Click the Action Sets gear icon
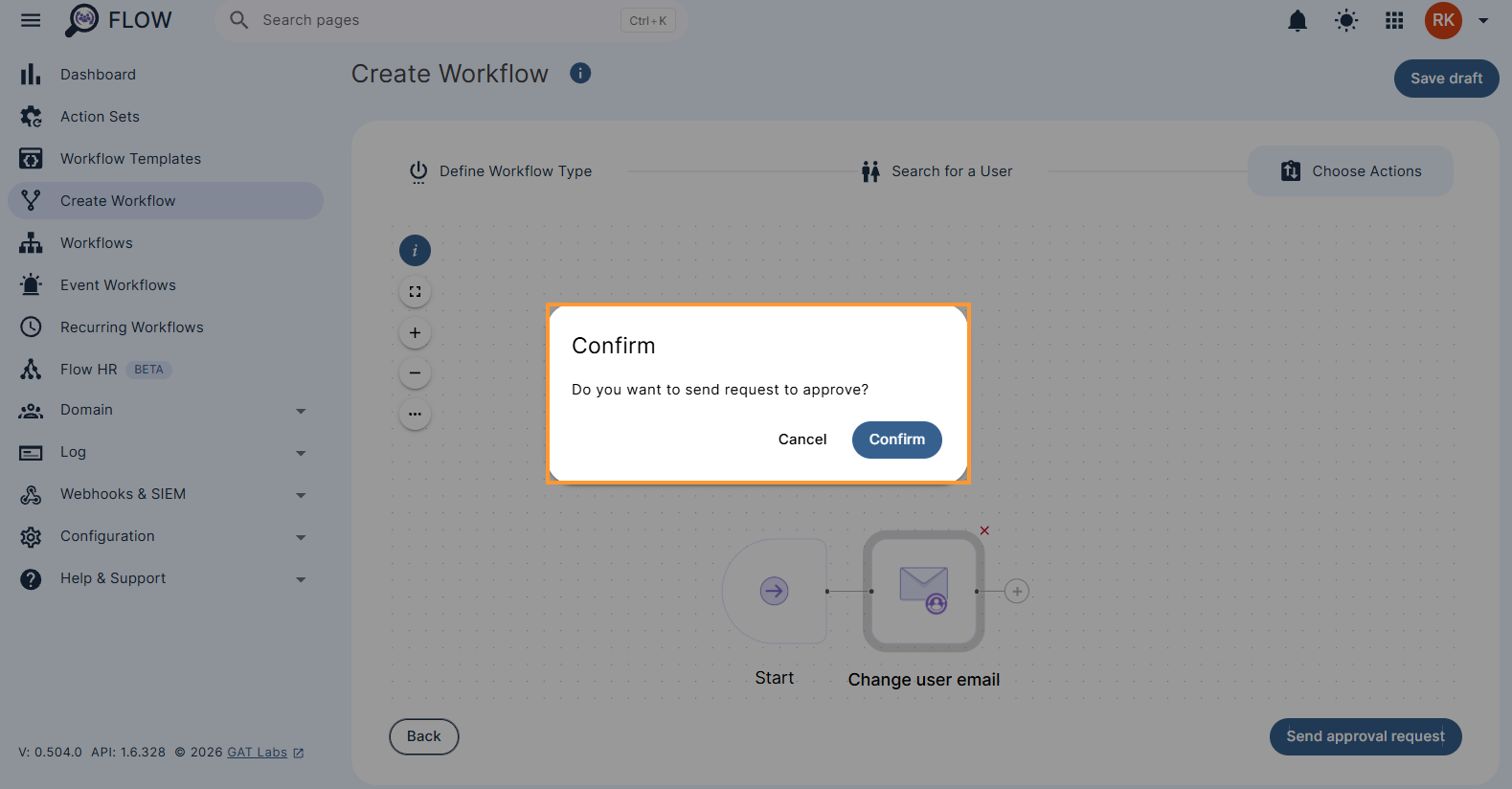Viewport: 1512px width, 789px height. [31, 117]
